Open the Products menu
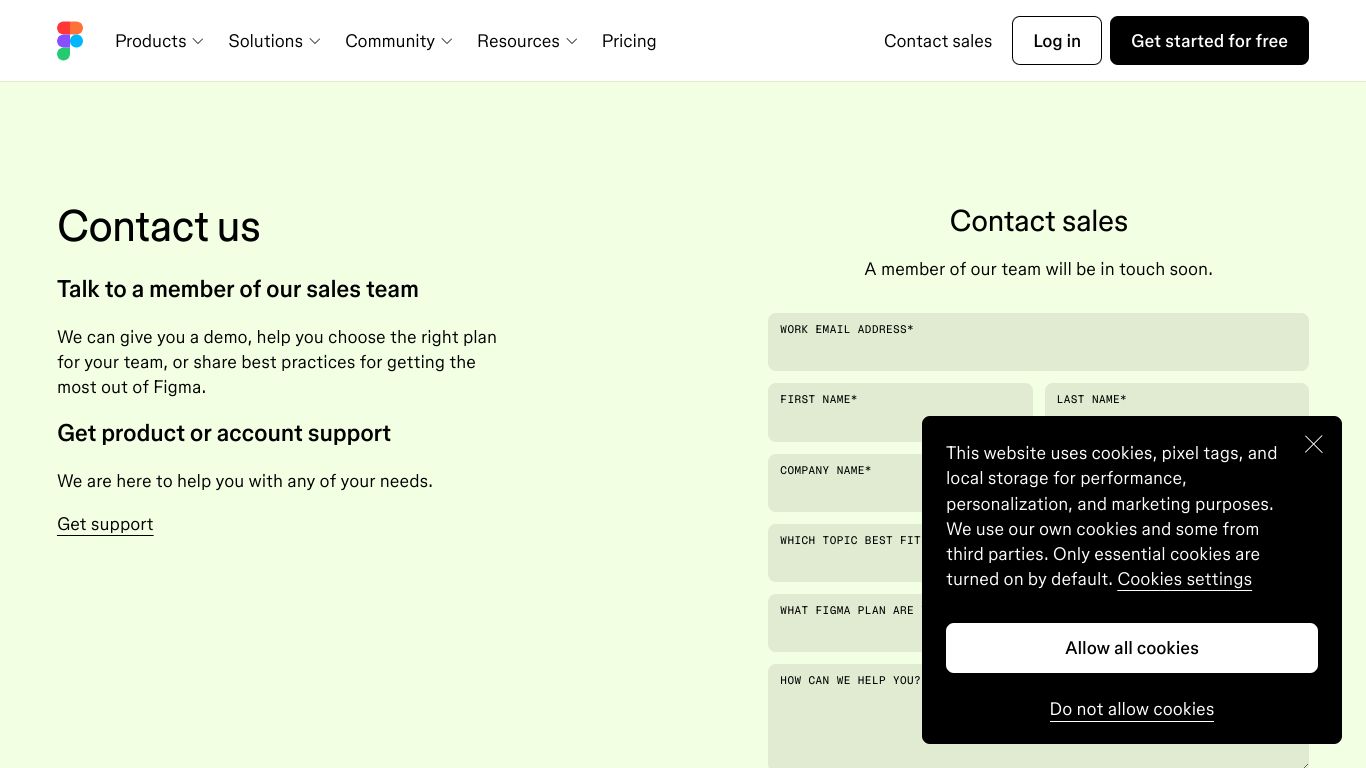This screenshot has height=768, width=1366. click(159, 41)
